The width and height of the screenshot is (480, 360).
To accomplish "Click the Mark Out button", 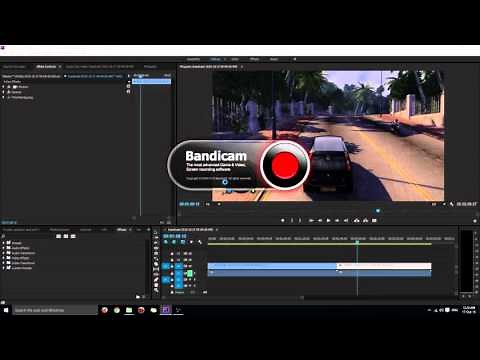I will [300, 220].
